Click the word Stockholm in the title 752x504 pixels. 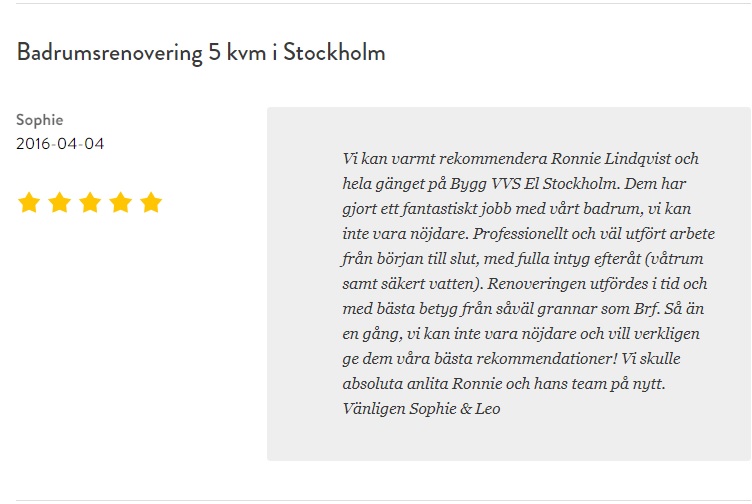334,52
